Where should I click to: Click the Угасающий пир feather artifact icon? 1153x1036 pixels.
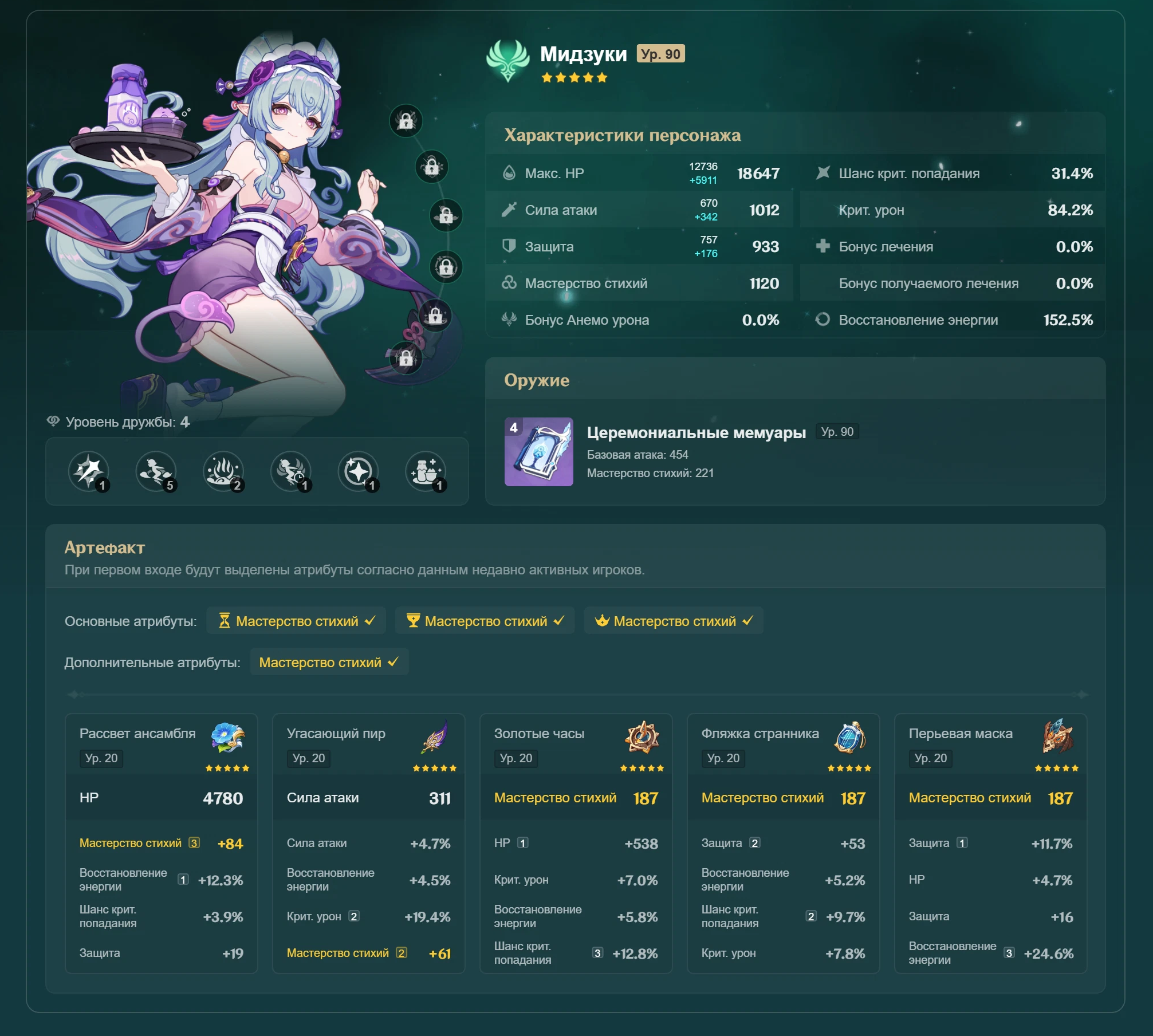coord(435,737)
